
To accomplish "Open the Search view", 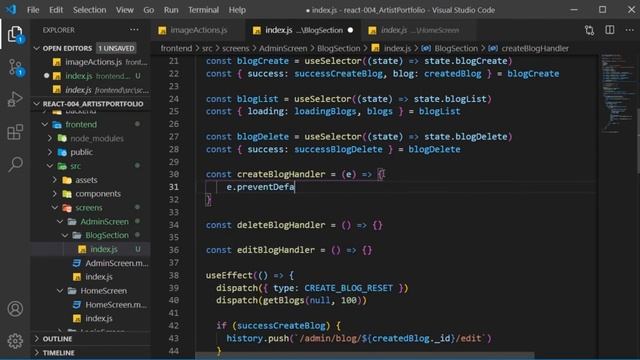I will [15, 164].
